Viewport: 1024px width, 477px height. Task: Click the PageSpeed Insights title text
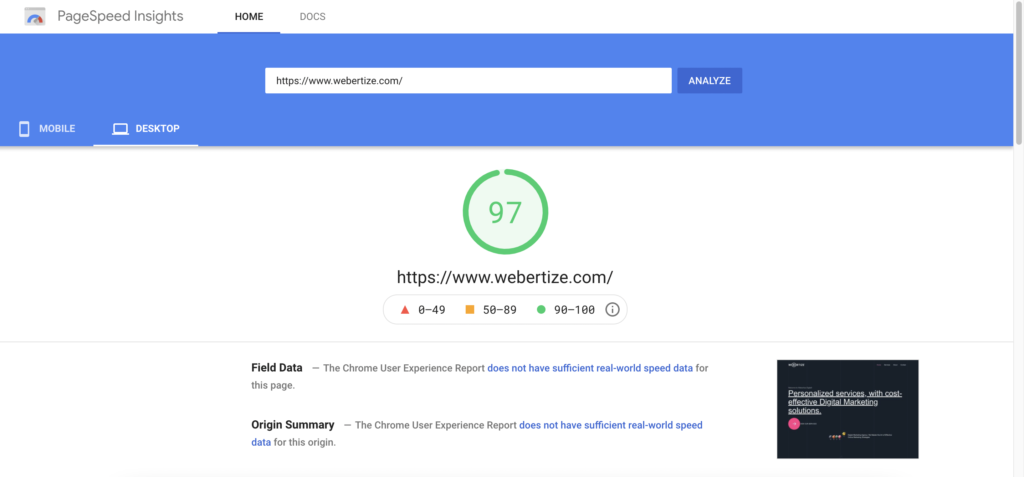120,16
